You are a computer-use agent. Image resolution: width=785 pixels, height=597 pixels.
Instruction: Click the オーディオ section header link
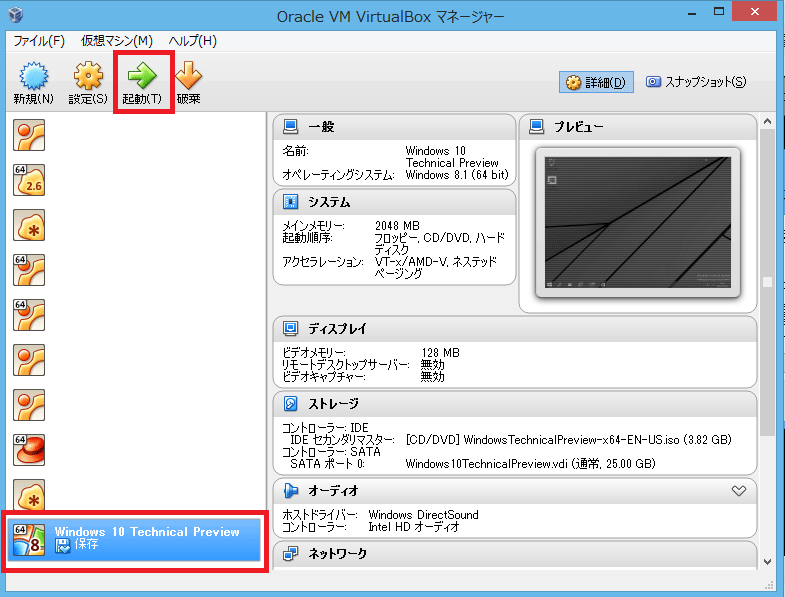(333, 491)
